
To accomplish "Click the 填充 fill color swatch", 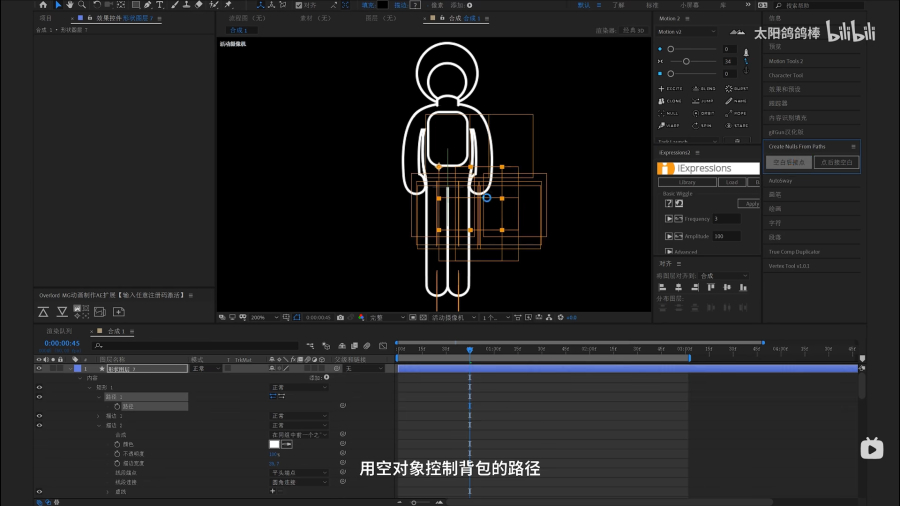I will point(383,5).
